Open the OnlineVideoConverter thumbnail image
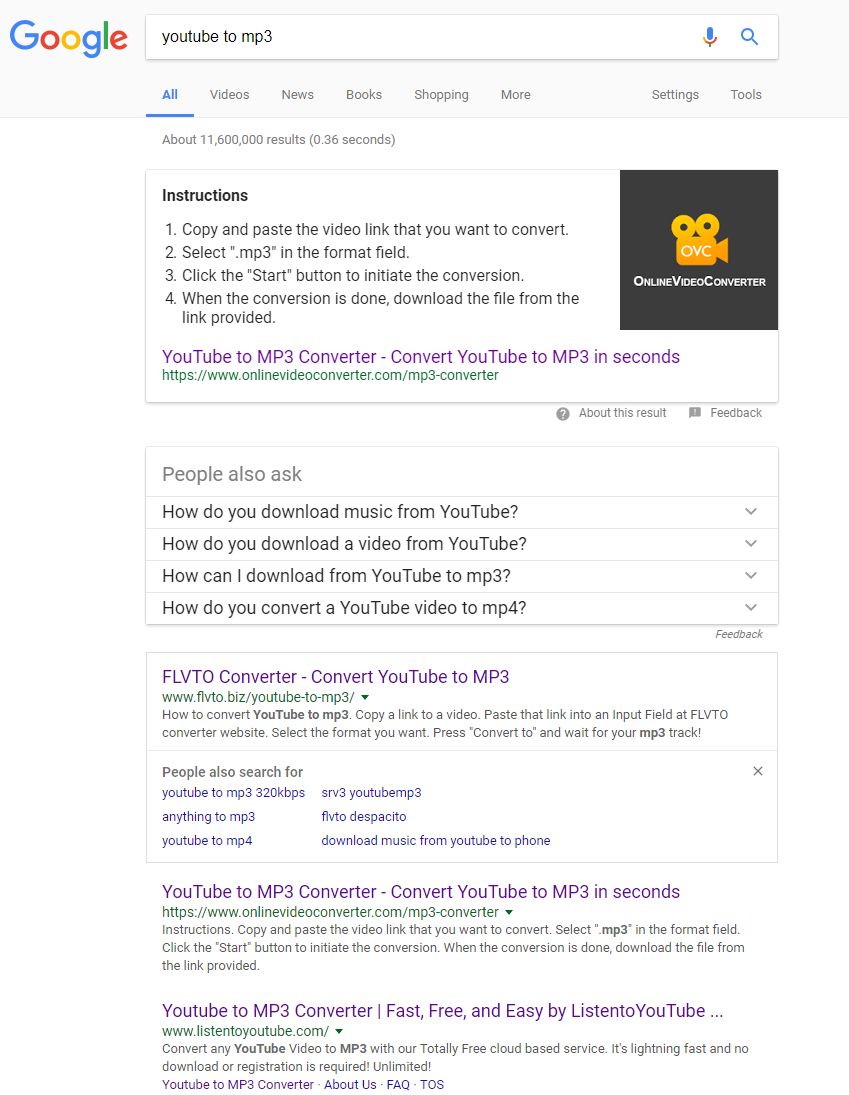The image size is (849, 1095). (699, 250)
